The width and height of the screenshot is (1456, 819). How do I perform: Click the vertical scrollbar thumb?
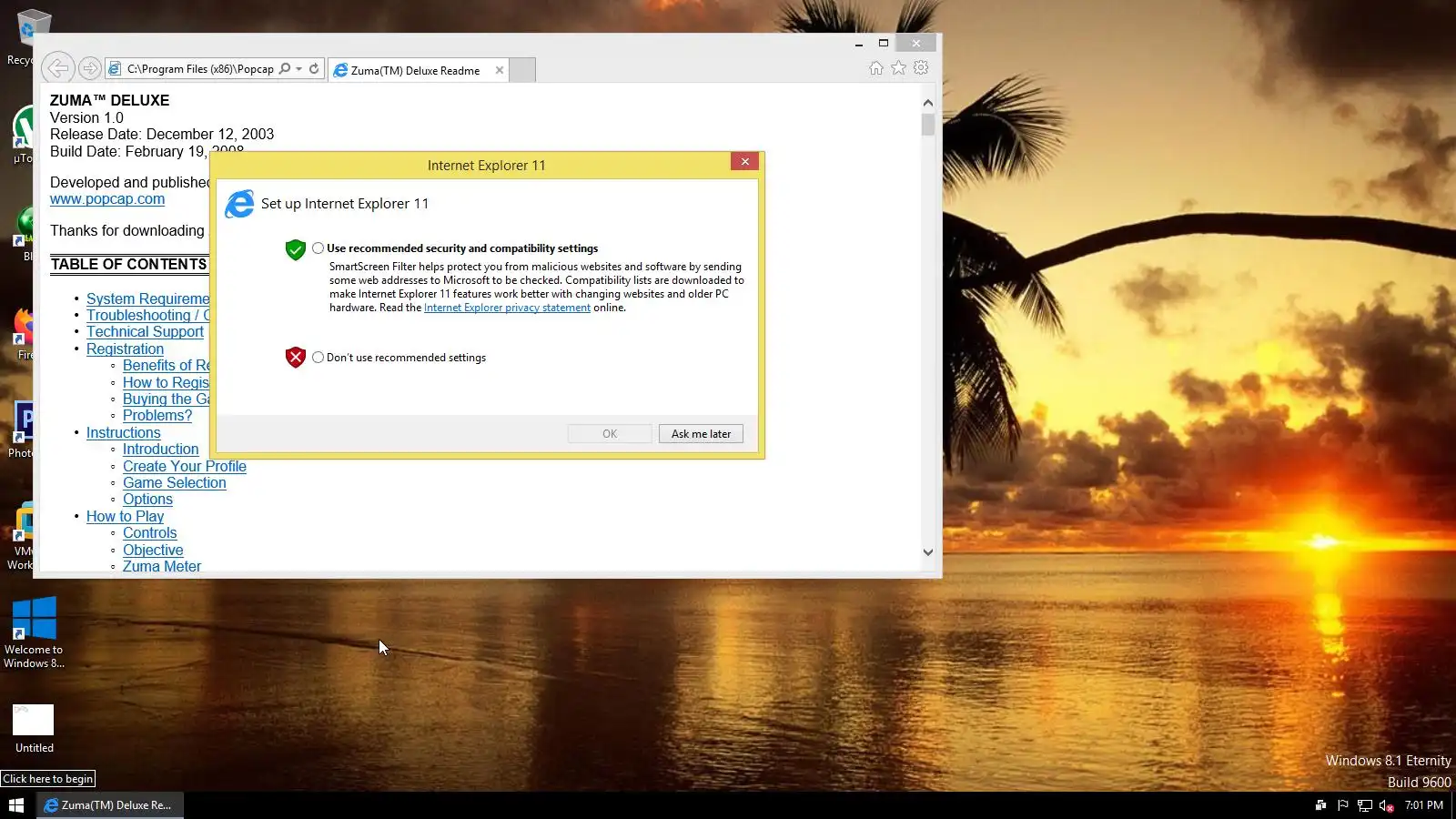click(927, 125)
